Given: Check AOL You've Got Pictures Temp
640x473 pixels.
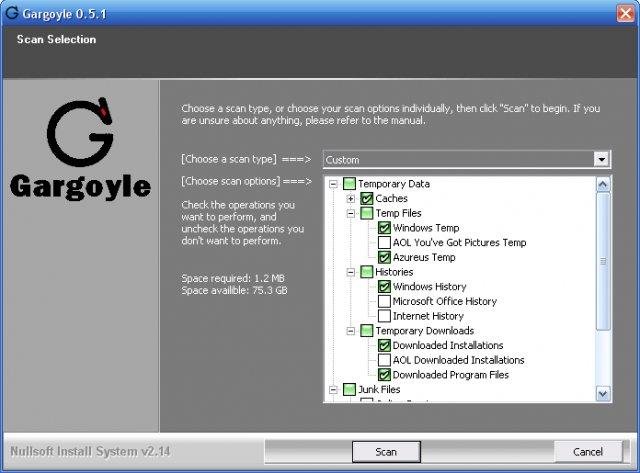Looking at the screenshot, I should (x=384, y=242).
